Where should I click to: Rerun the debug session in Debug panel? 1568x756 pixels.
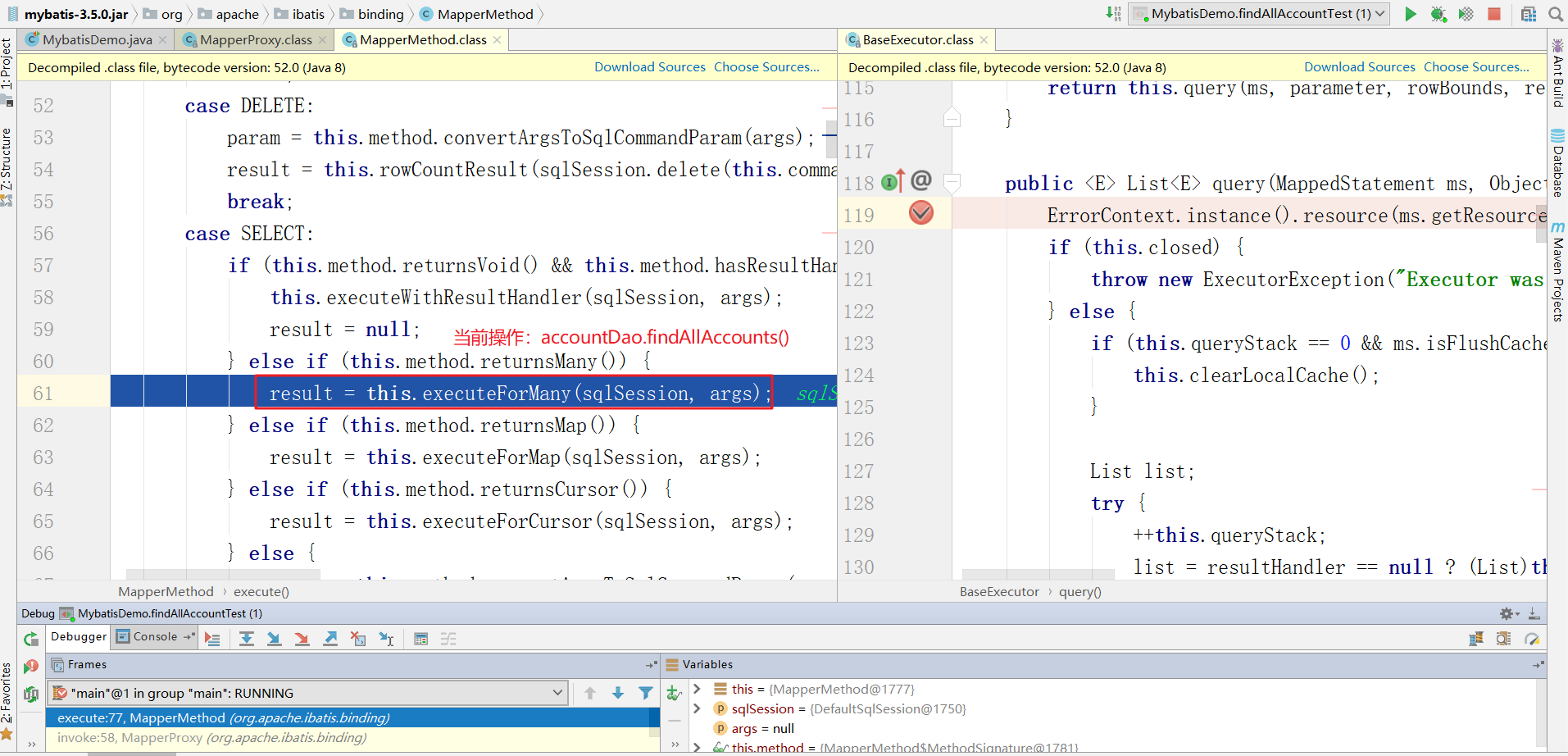31,640
